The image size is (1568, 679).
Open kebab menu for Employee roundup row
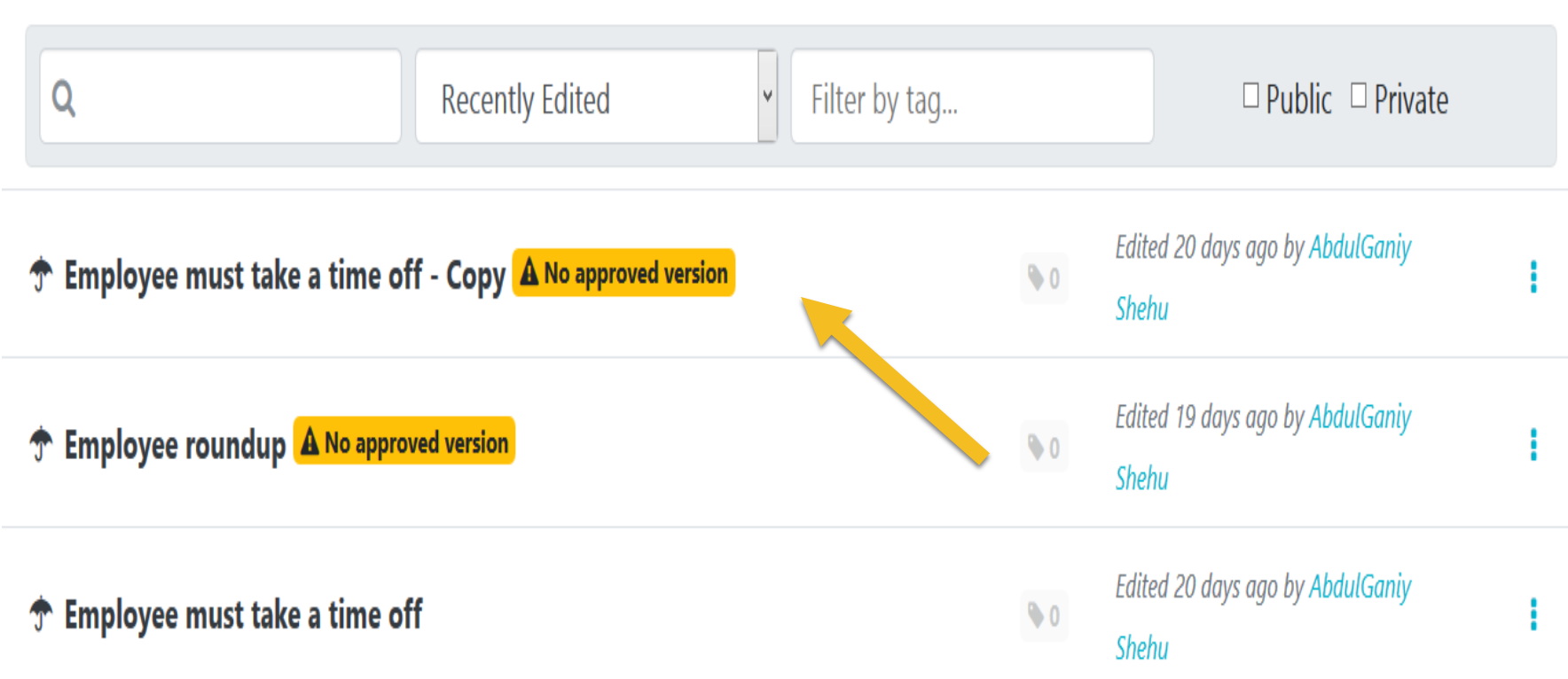pos(1533,445)
